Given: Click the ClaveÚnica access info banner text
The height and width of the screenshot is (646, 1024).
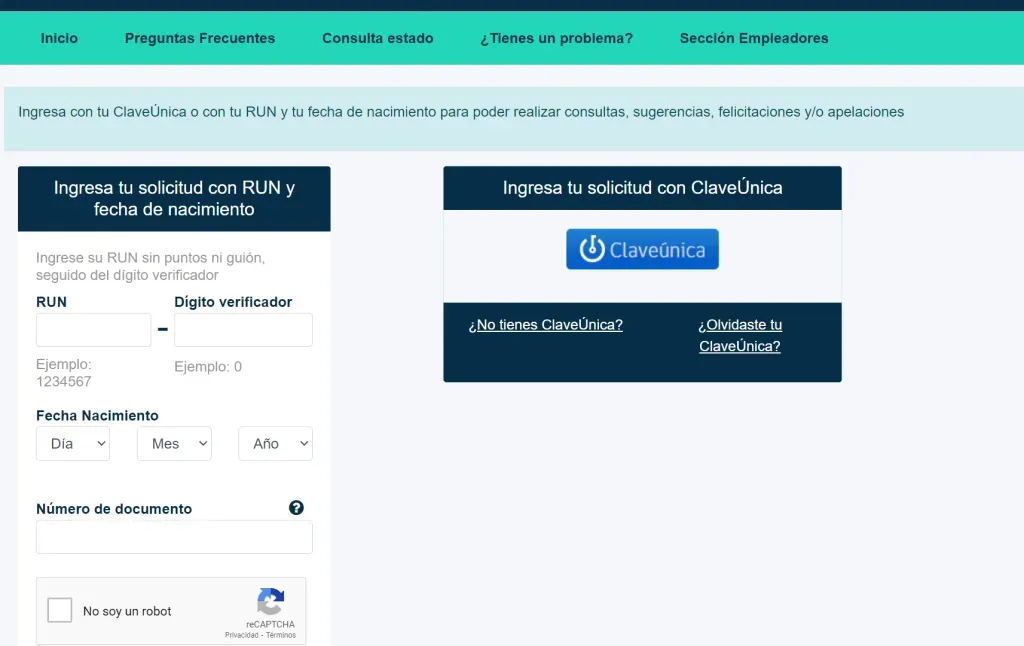Looking at the screenshot, I should (x=461, y=112).
